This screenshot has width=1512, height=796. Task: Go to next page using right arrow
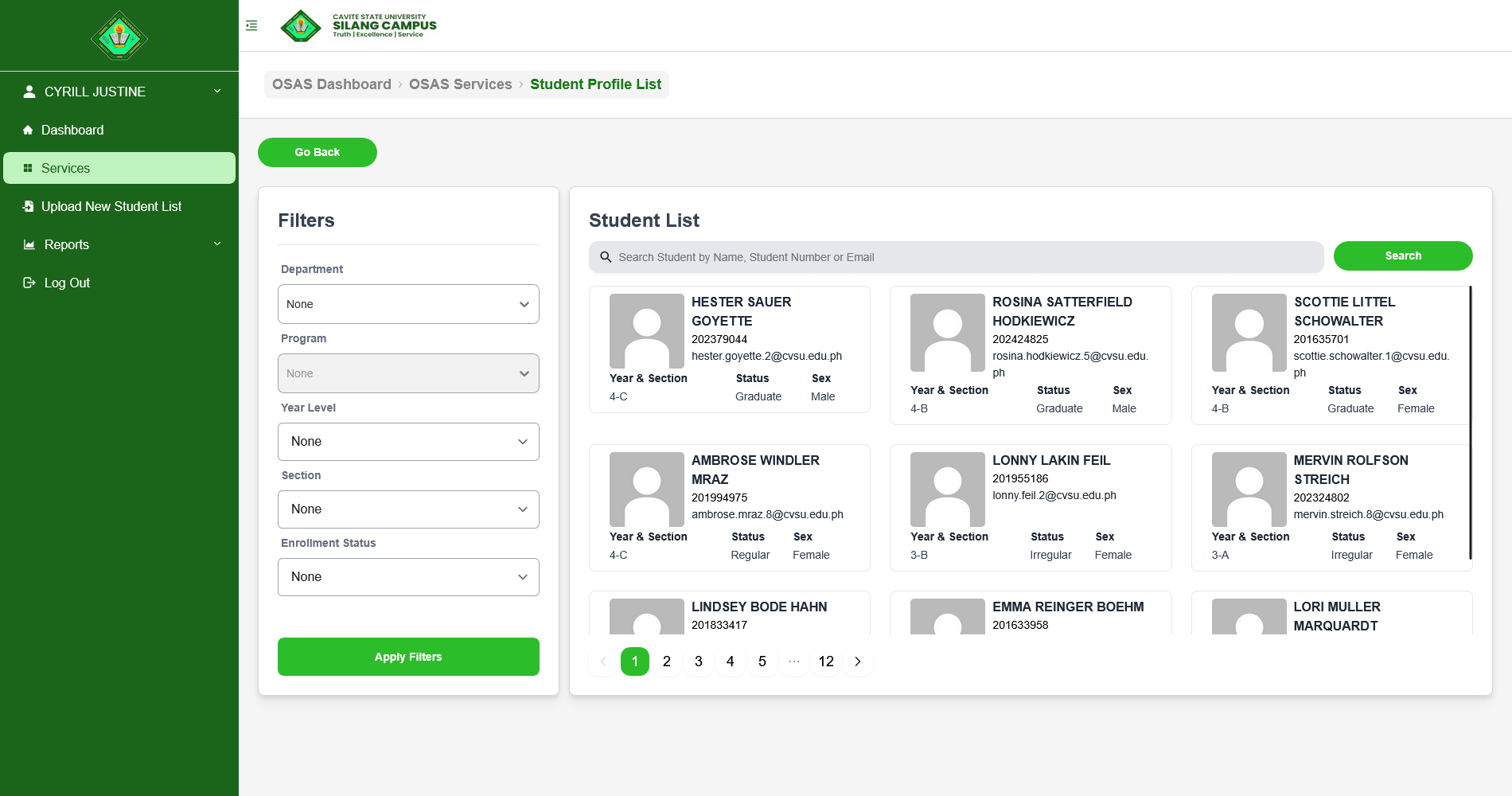pyautogui.click(x=857, y=661)
